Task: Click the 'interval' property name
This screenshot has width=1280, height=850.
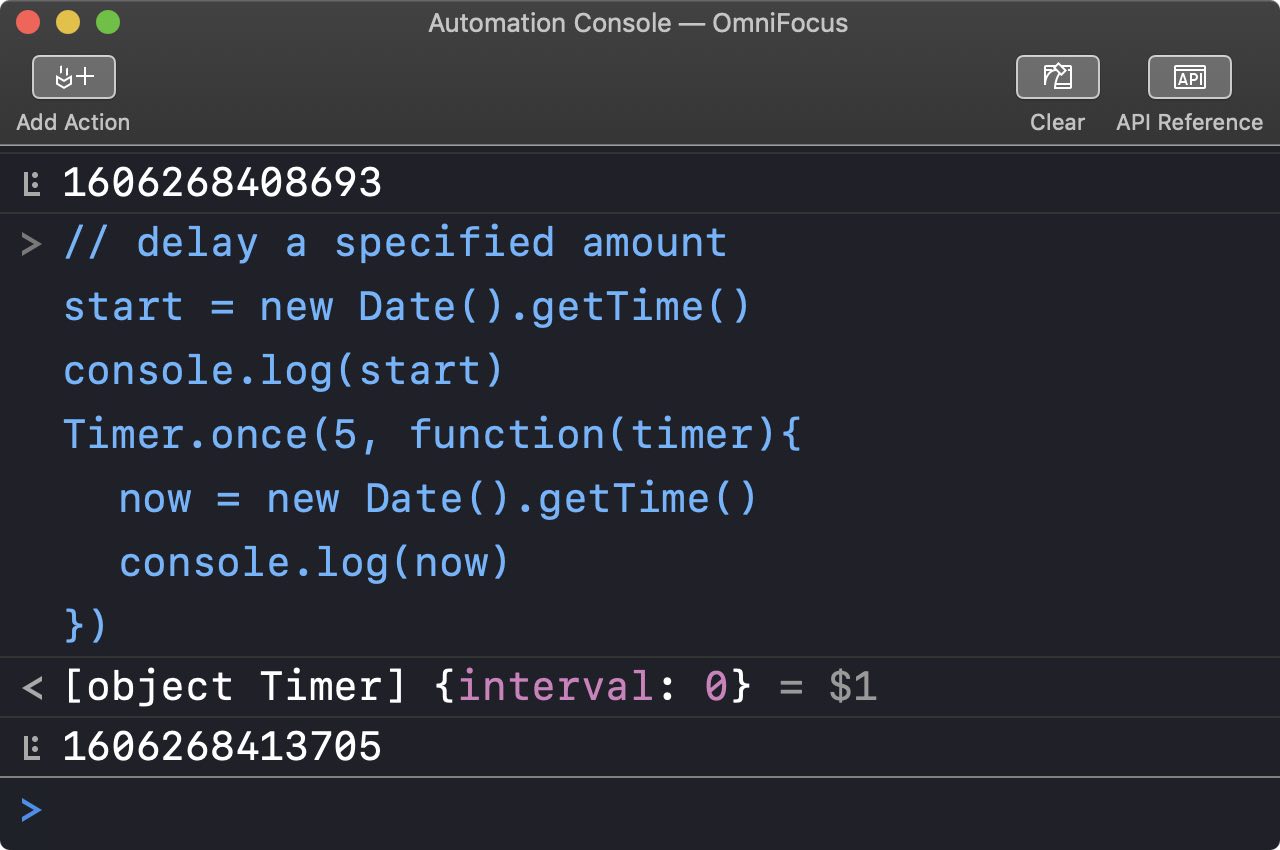Action: click(x=555, y=687)
